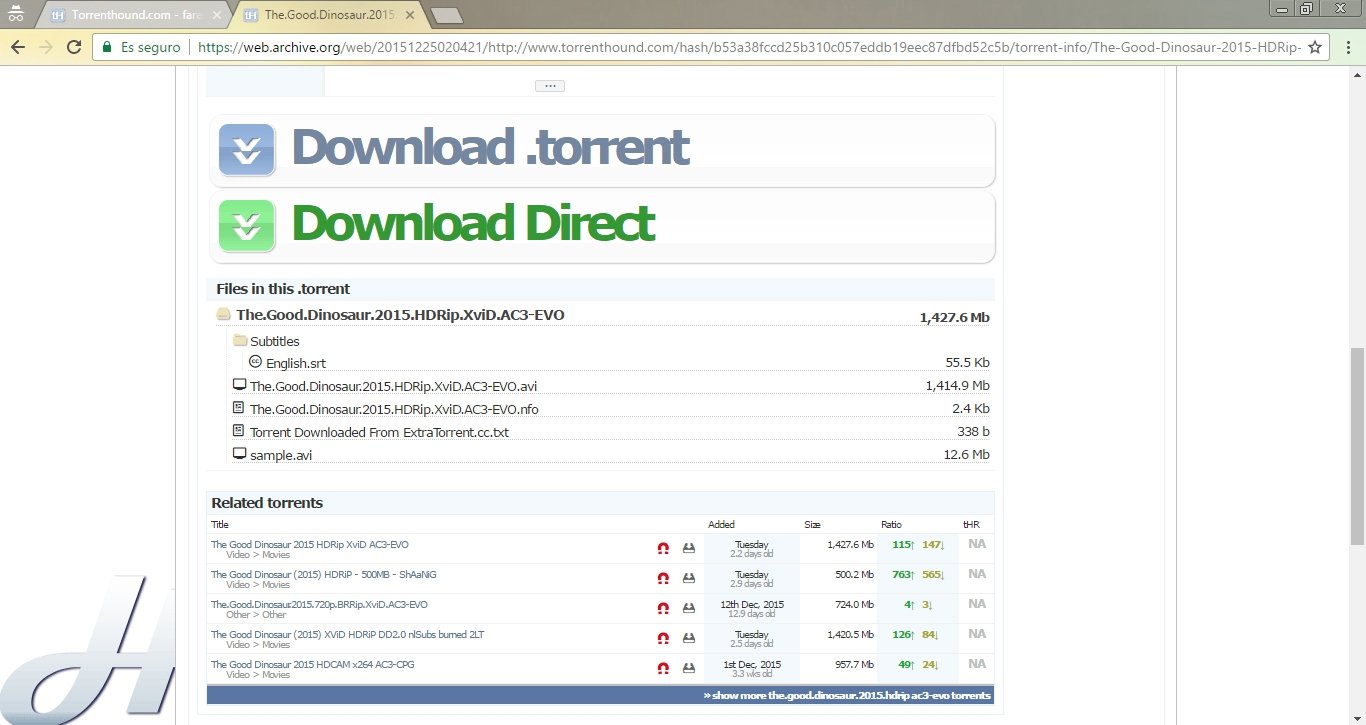Image resolution: width=1366 pixels, height=725 pixels.
Task: Click download icon for HDCAM x264 row
Action: [689, 668]
